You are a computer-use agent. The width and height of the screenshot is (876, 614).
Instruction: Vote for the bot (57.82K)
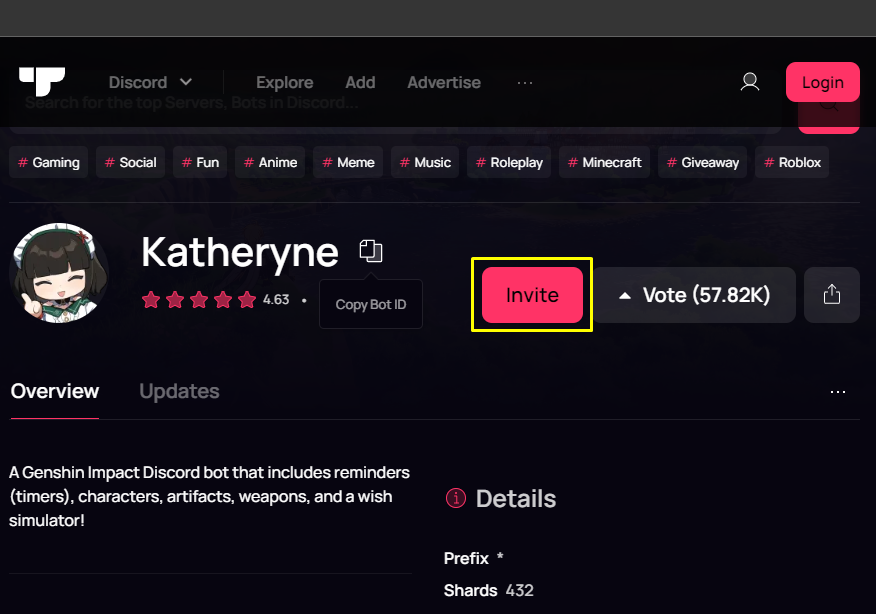point(694,294)
